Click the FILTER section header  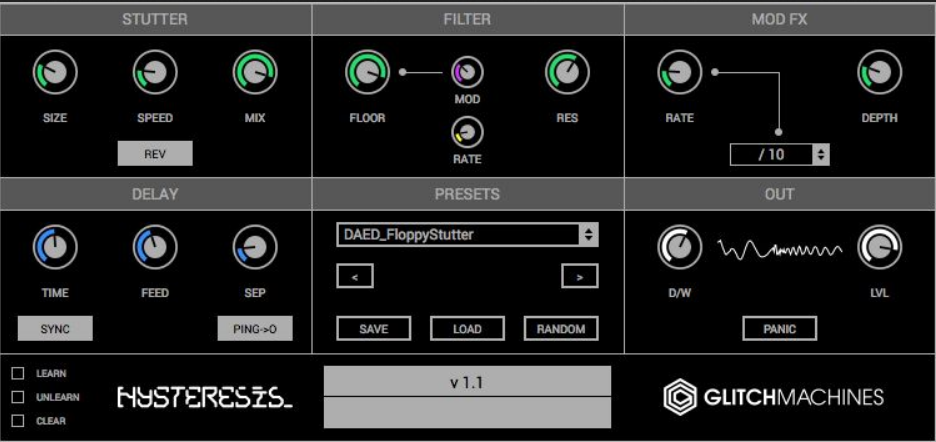(467, 19)
